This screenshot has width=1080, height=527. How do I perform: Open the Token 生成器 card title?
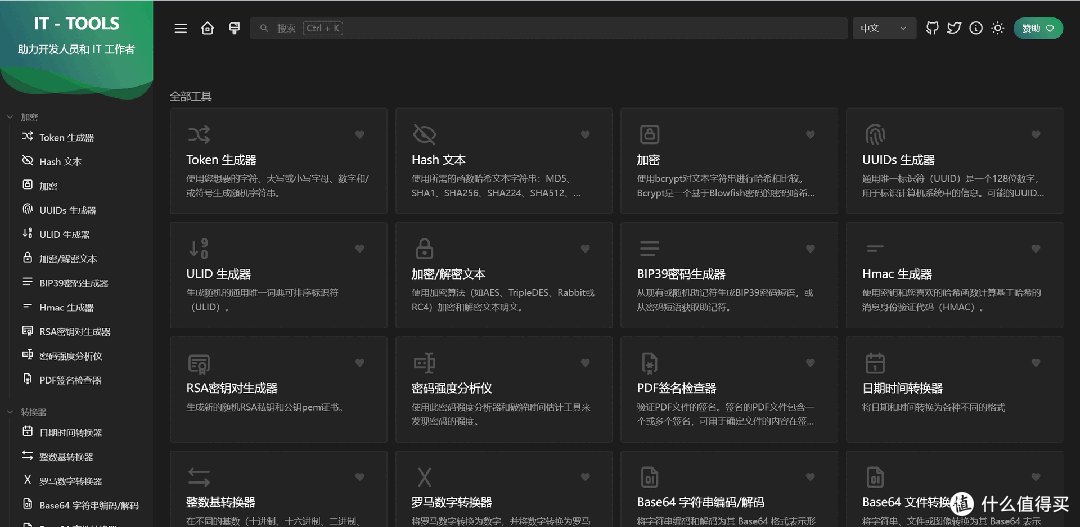click(x=221, y=160)
